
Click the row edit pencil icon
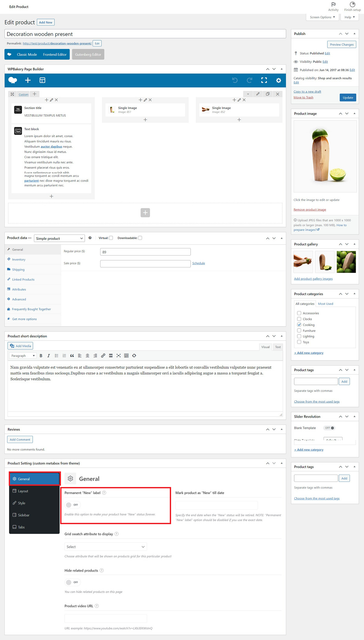pyautogui.click(x=258, y=94)
